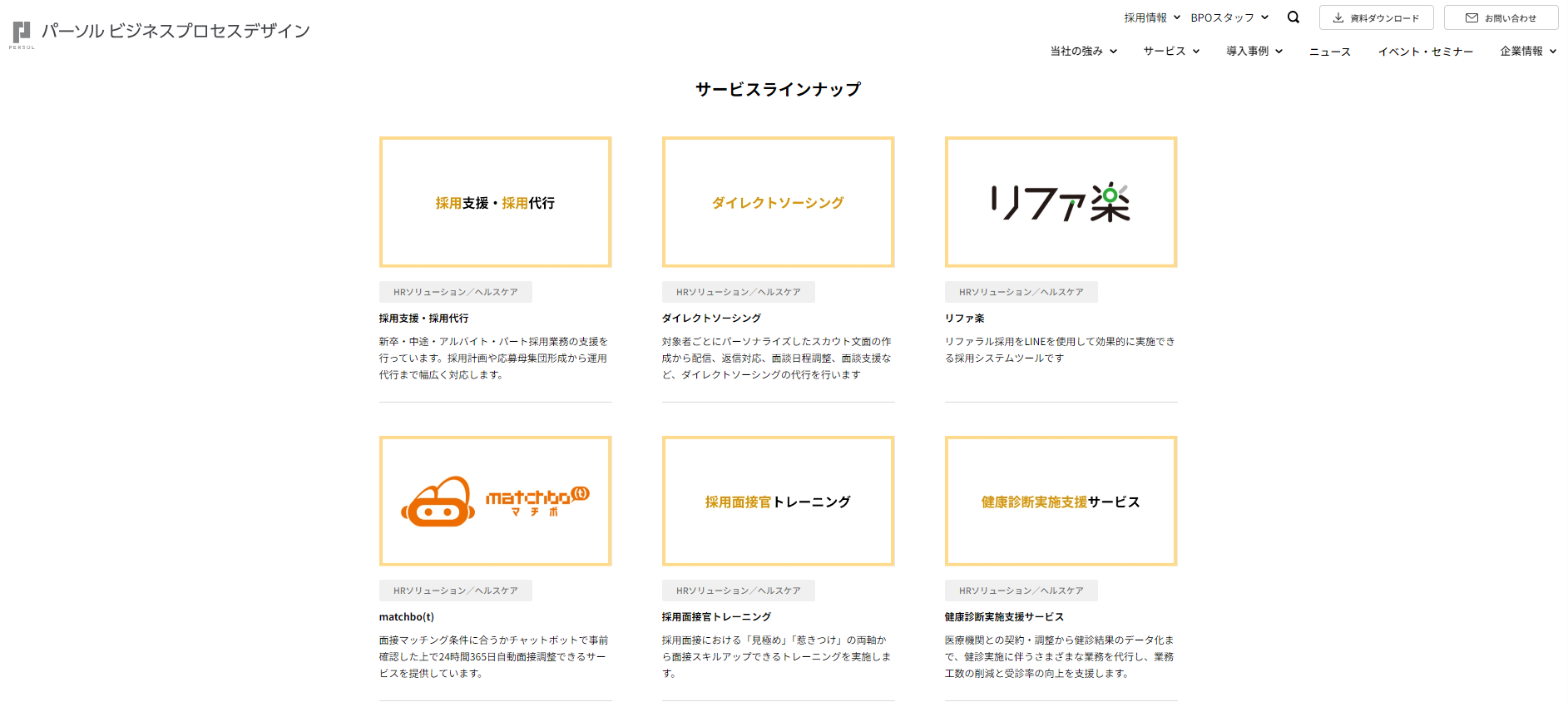Expand the 採用情報 dropdown
Viewport: 1568px width, 702px height.
point(1152,17)
